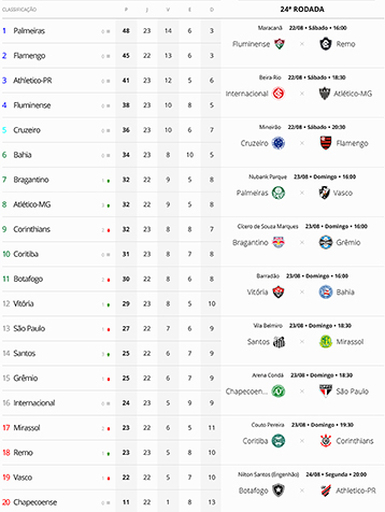The height and width of the screenshot is (512, 385).
Task: Click the green up indicator beside Bragantino
Action: click(108, 181)
